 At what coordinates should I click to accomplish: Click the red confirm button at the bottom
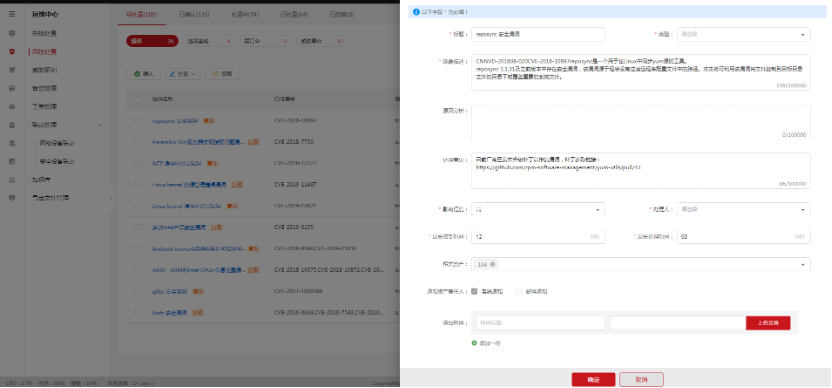[593, 380]
